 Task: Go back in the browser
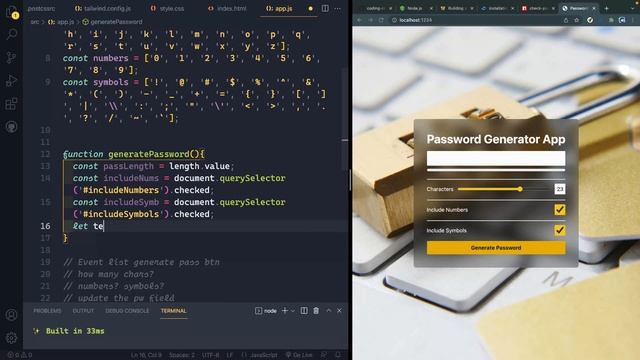(360, 20)
